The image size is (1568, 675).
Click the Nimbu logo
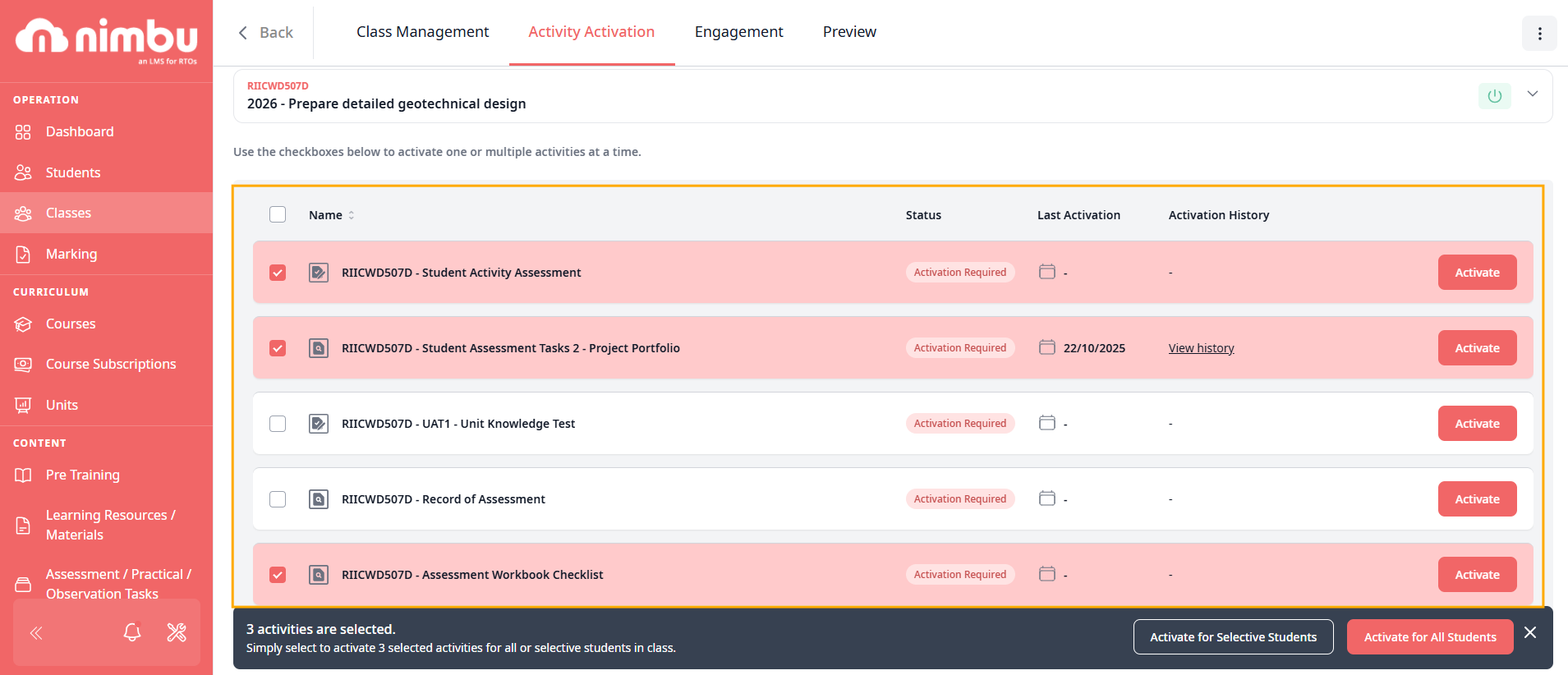(107, 39)
